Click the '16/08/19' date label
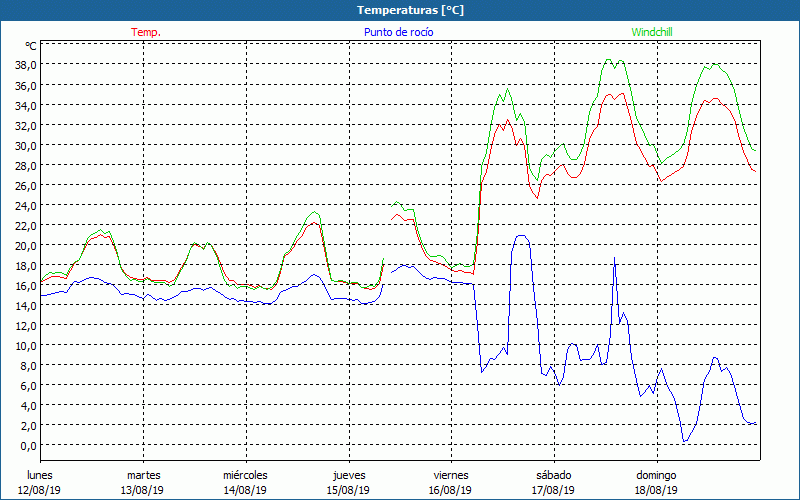 (451, 490)
